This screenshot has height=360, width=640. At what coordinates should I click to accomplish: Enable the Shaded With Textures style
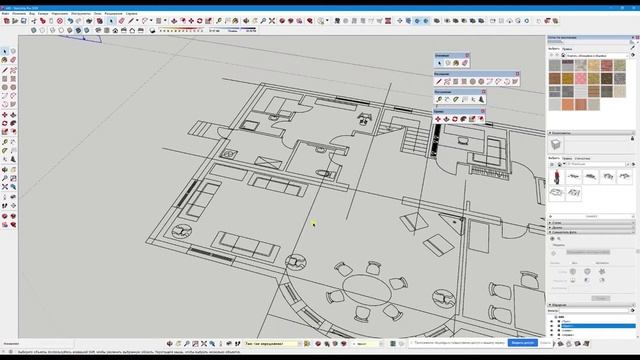pos(78,31)
